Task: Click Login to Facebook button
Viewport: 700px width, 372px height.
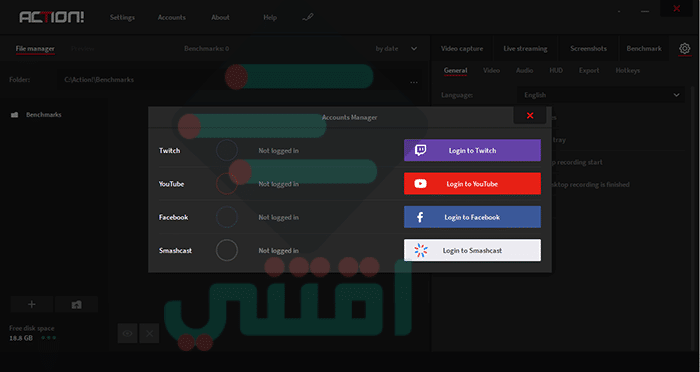Action: [x=472, y=217]
